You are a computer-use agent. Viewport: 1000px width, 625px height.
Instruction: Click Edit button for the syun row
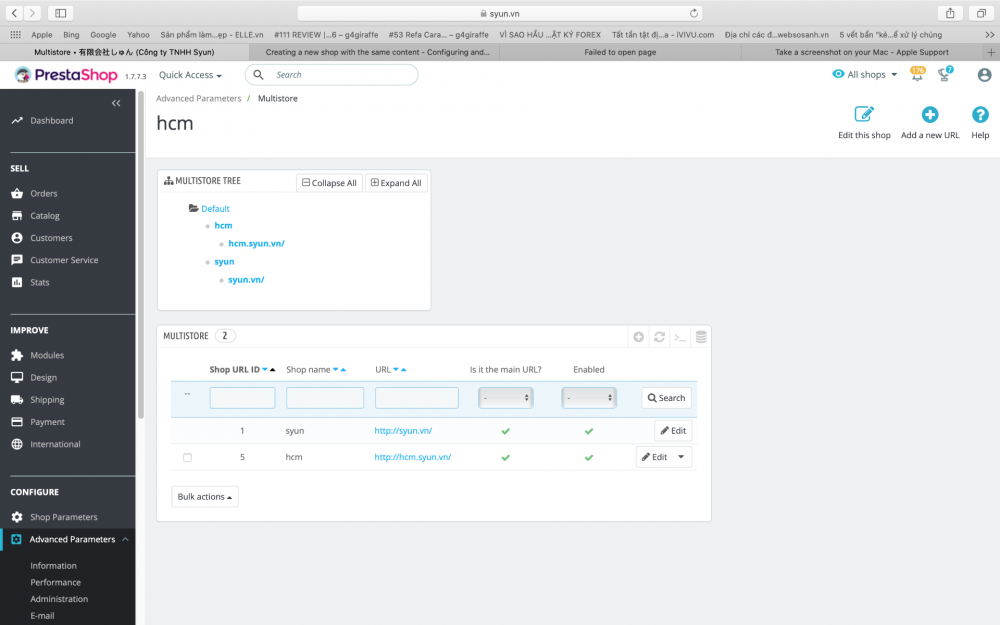[673, 430]
